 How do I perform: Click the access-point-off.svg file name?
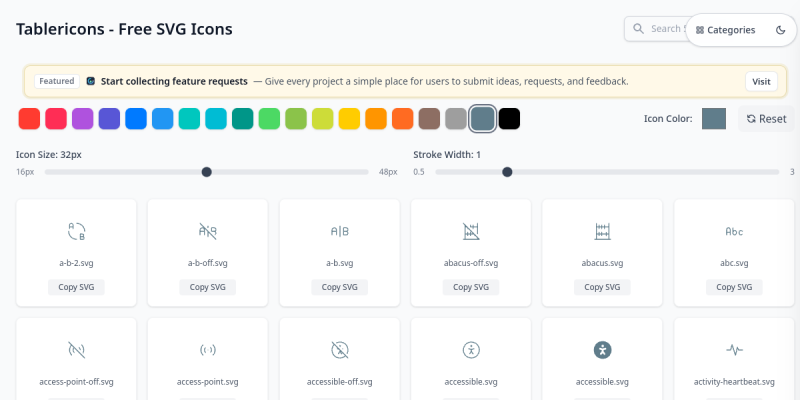(x=77, y=382)
